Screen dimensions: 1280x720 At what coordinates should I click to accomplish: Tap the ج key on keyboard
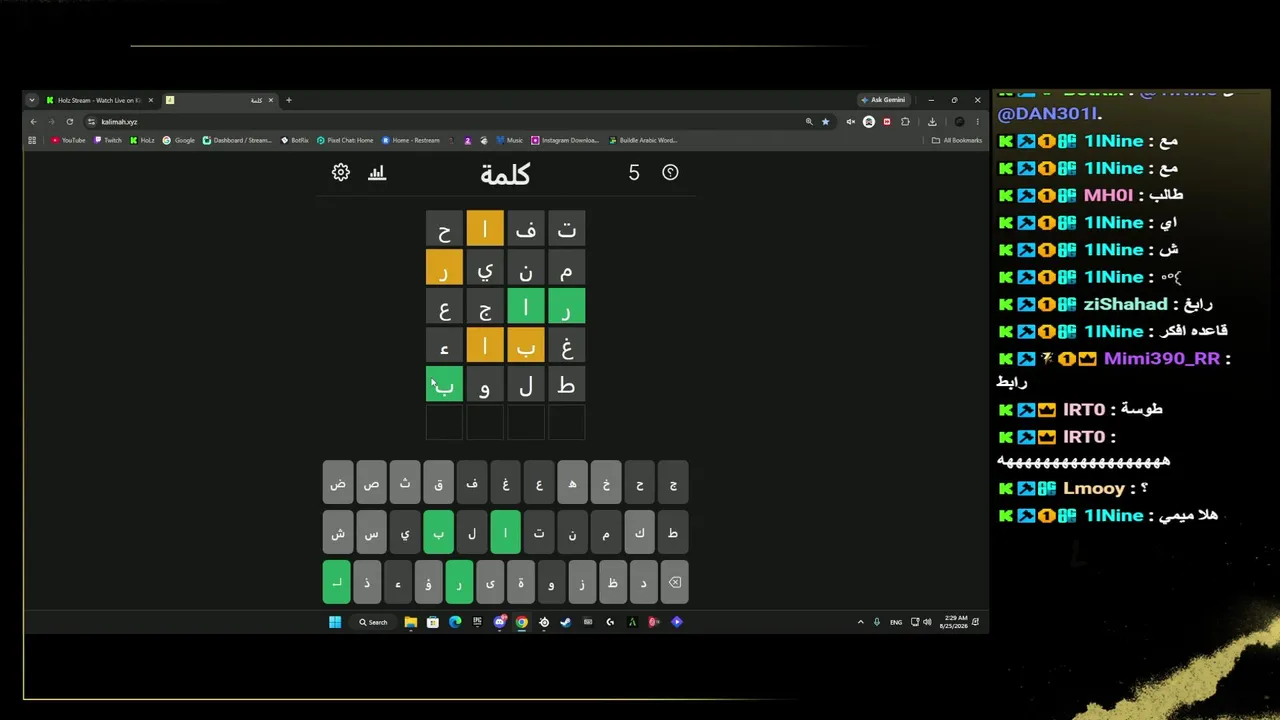pos(673,483)
